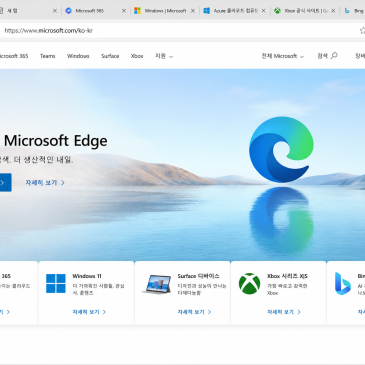Close the Azure browser tab

click(263, 11)
